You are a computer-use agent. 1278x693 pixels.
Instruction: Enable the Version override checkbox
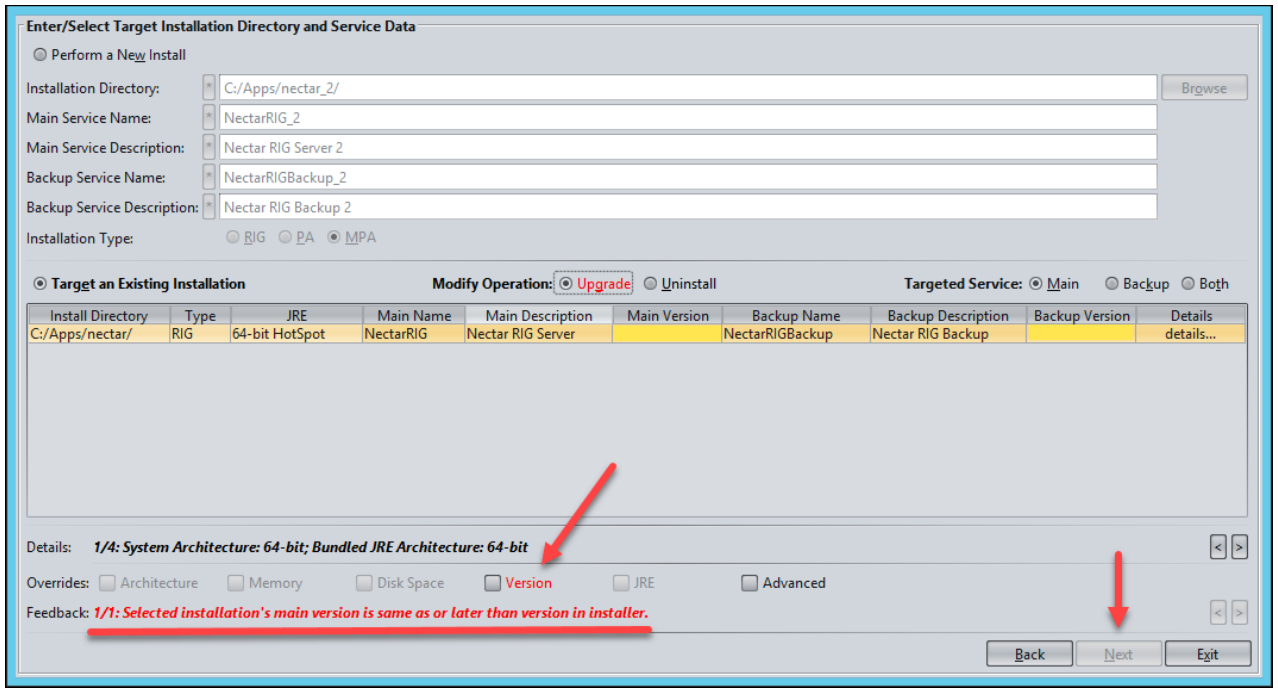click(x=493, y=583)
